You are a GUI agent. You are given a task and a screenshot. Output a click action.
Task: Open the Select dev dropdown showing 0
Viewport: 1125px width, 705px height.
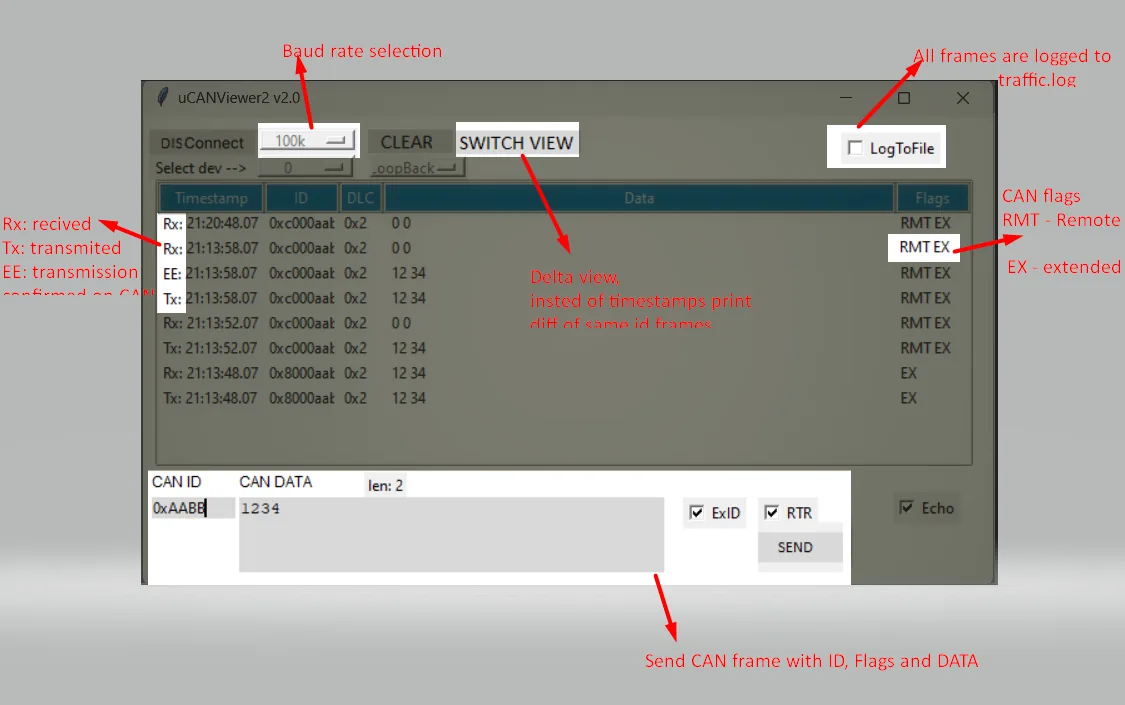click(x=304, y=168)
